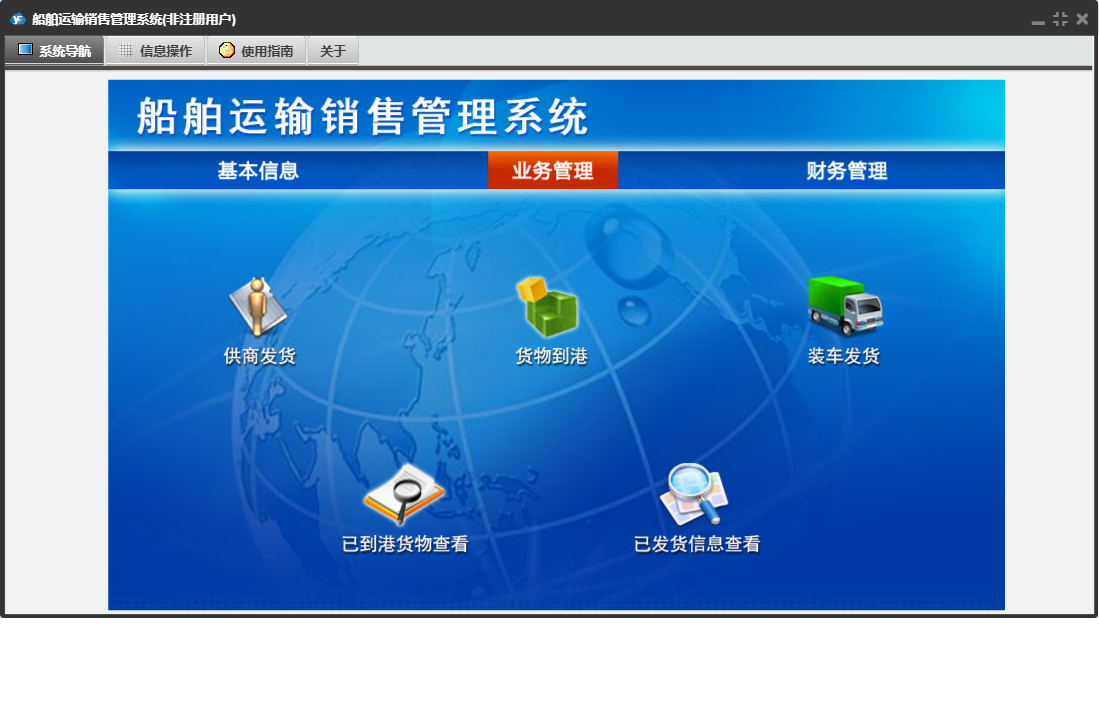Select the 财务管理 section tab
1099x723 pixels.
point(847,170)
